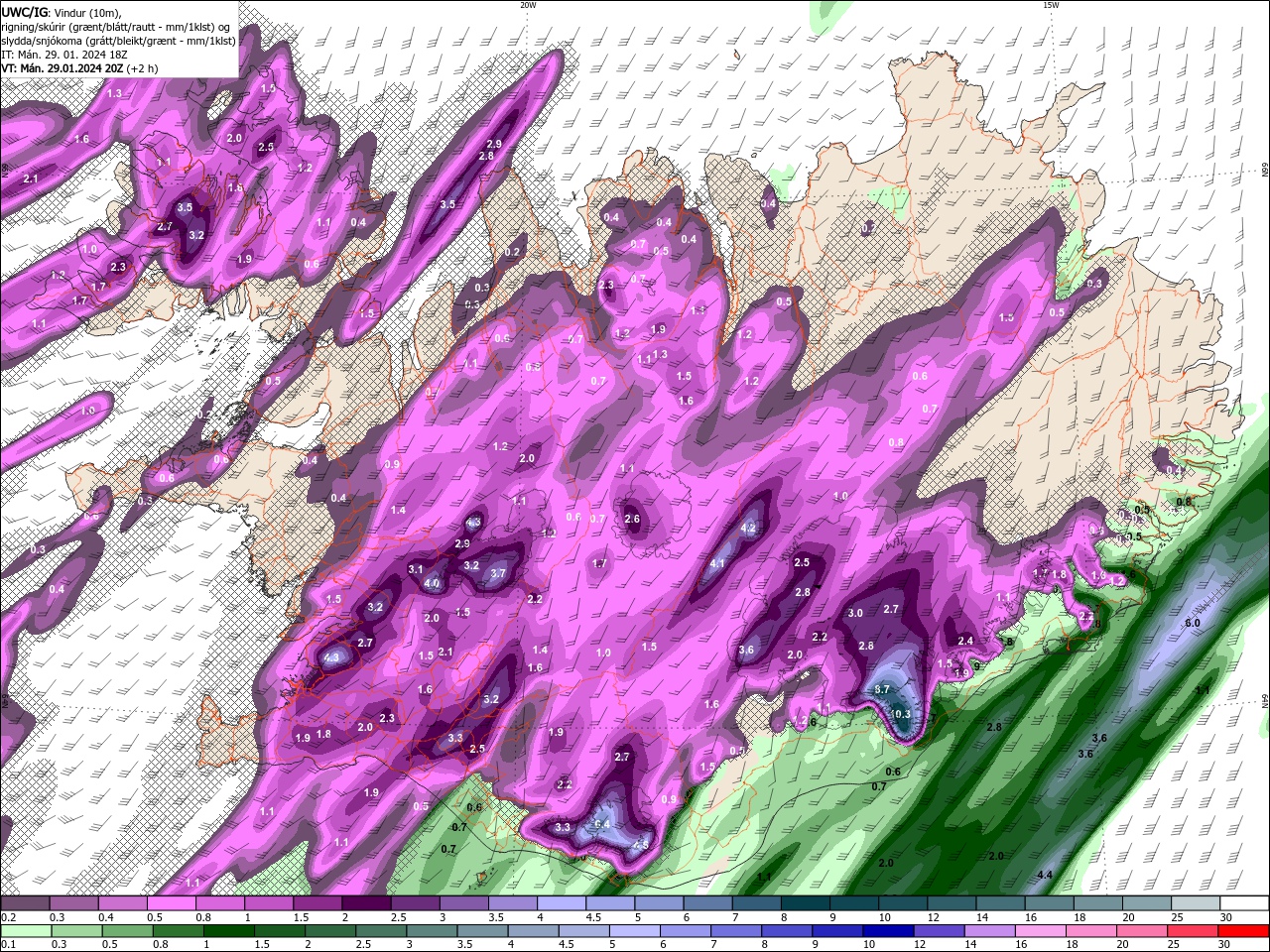Click the '15W' longitude label
The height and width of the screenshot is (952, 1270).
1051,5
